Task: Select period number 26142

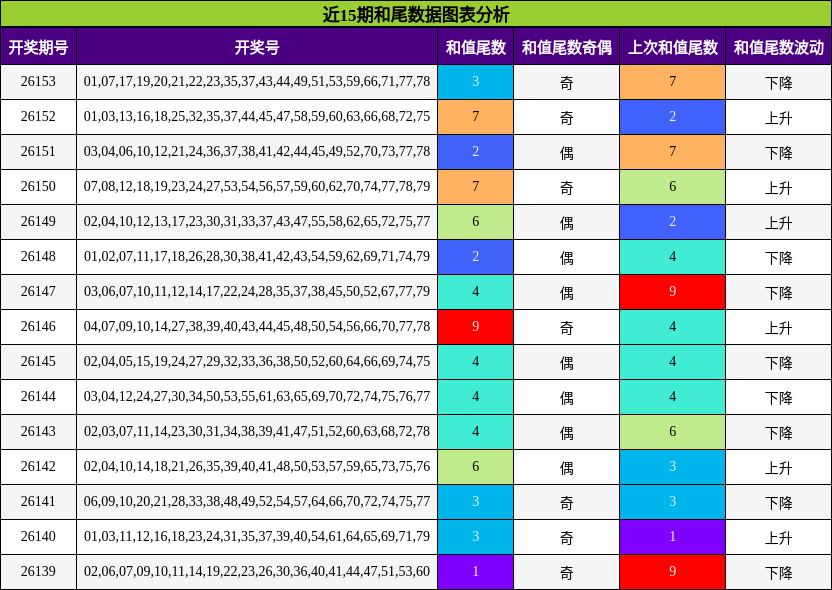Action: [x=38, y=467]
